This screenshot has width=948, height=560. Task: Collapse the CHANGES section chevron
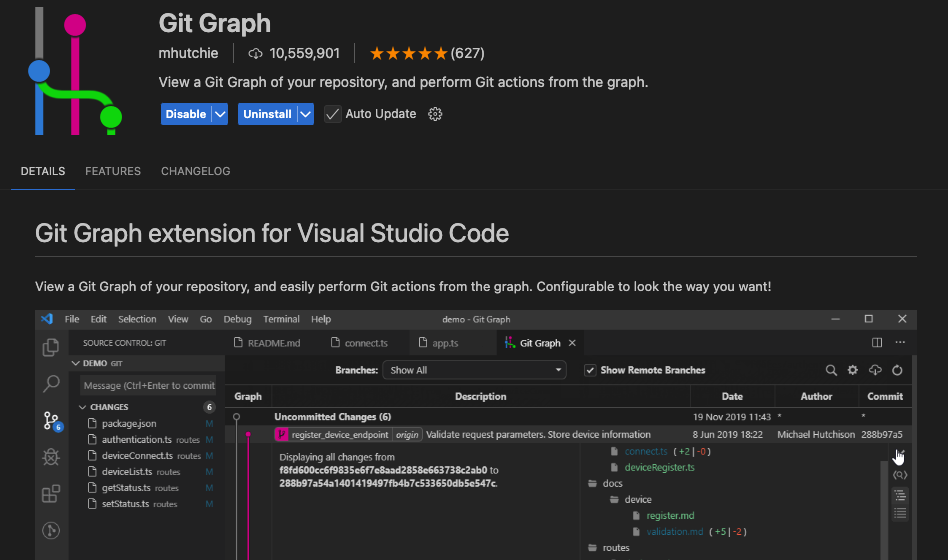pos(83,407)
